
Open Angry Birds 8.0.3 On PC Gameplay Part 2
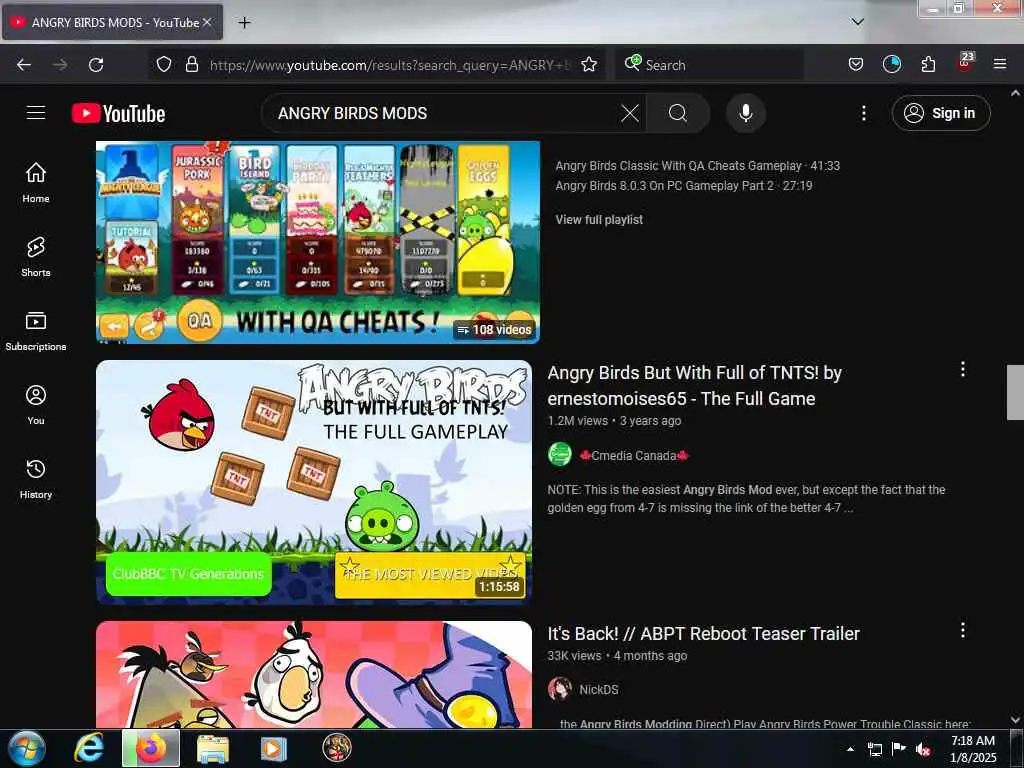684,185
